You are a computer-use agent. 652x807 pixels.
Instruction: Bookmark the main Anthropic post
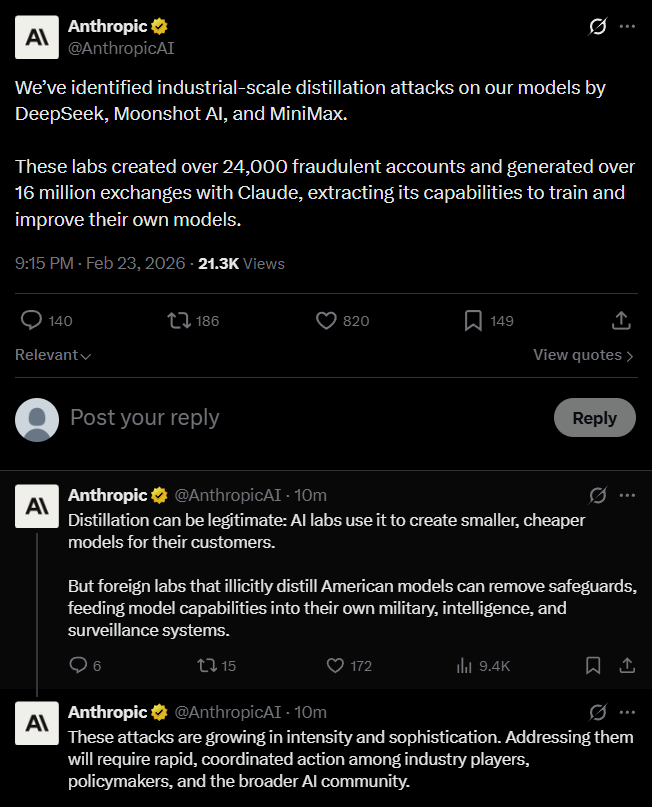(474, 320)
